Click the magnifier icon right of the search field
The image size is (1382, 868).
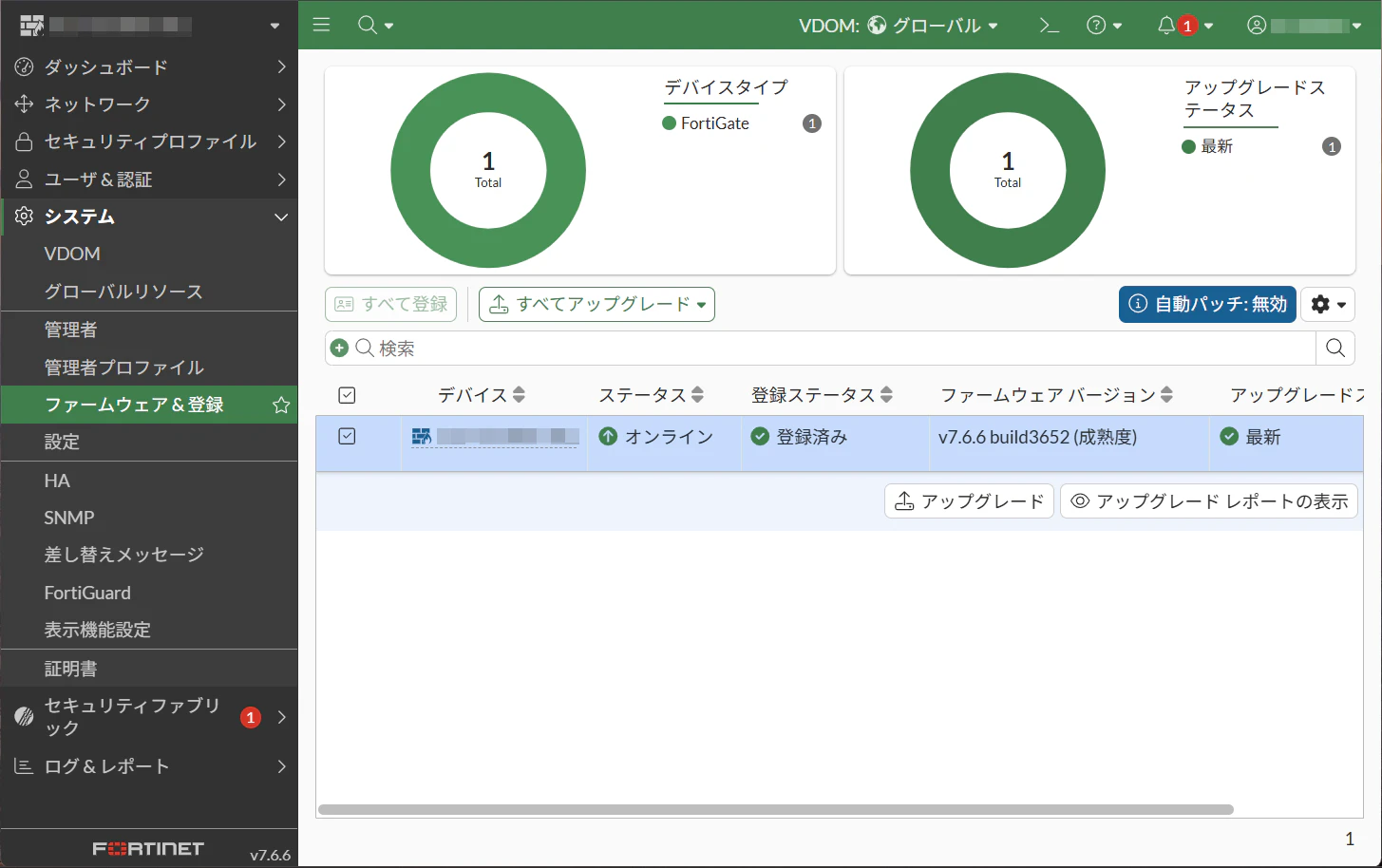click(1335, 348)
